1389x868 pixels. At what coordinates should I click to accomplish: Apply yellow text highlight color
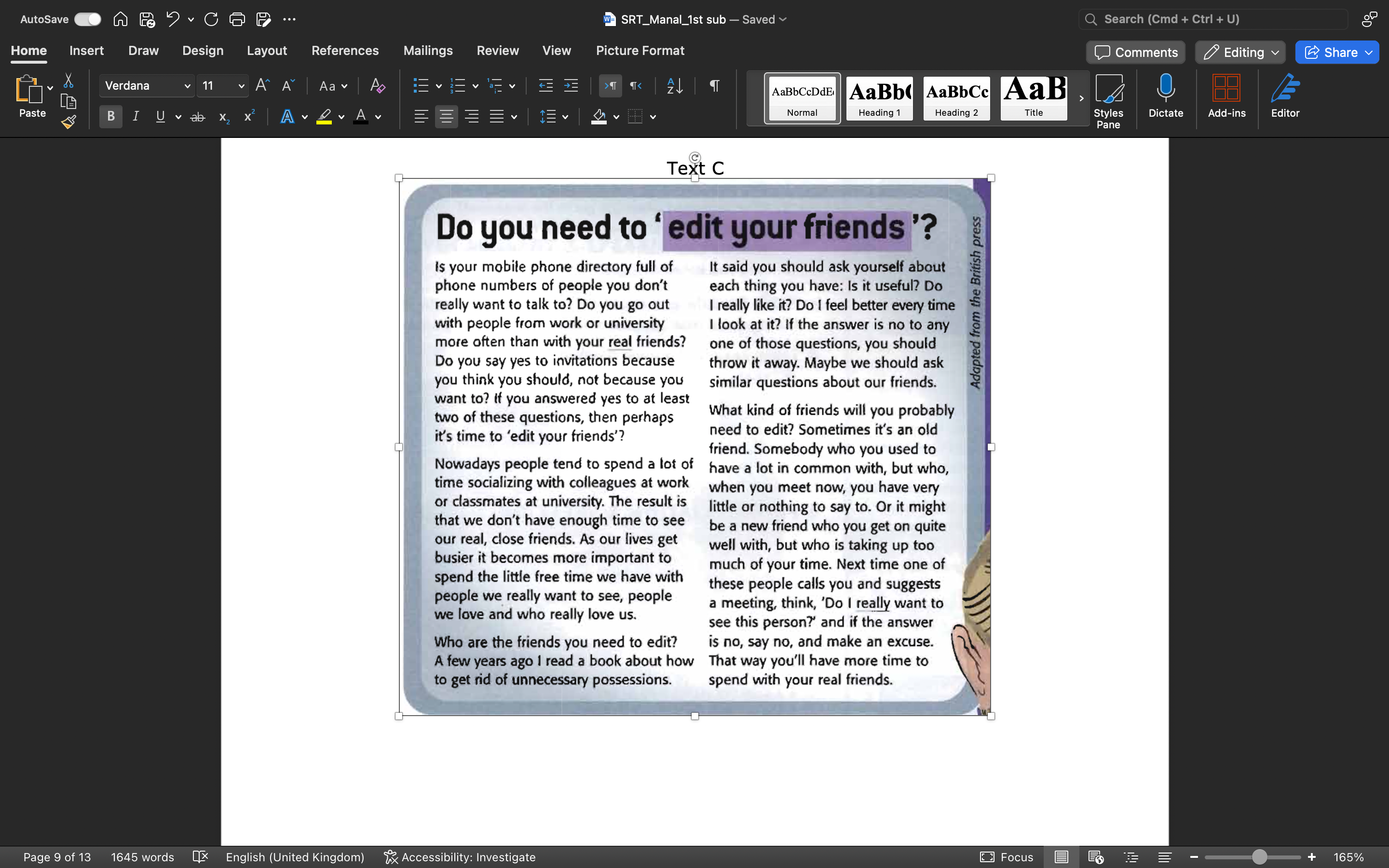[x=324, y=117]
